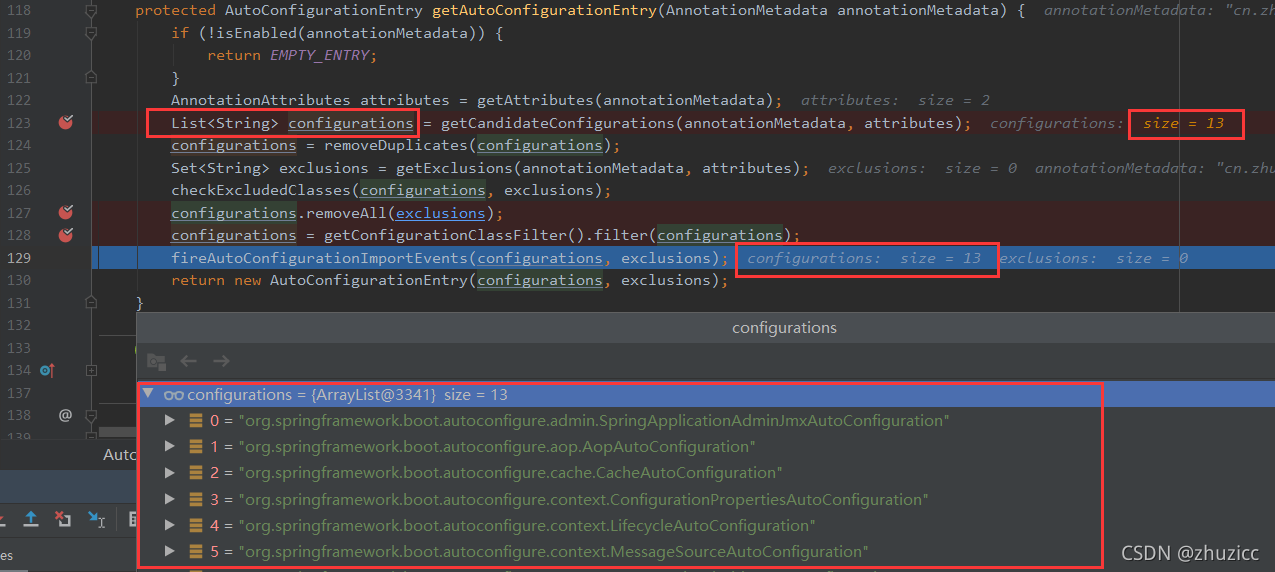Viewport: 1275px width, 572px height.
Task: Click the inline hint 'attributes: size = 2'
Action: [895, 100]
